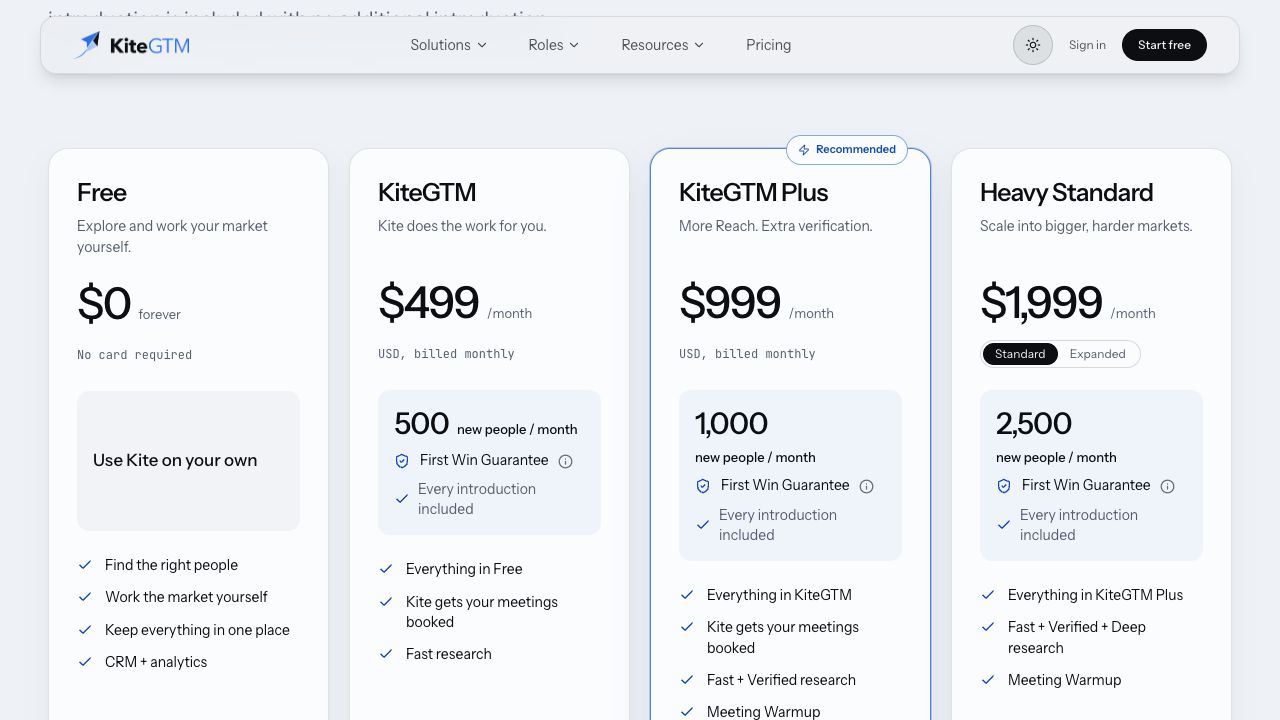Viewport: 1280px width, 720px height.
Task: Click the 2,500 new people figure
Action: (1033, 424)
